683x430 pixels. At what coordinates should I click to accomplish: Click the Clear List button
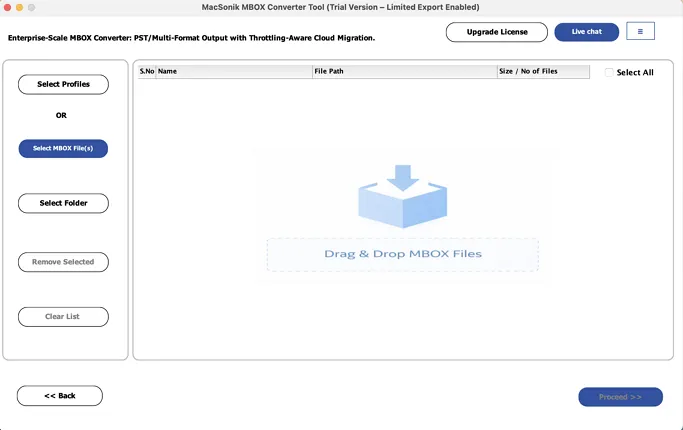[x=63, y=317]
